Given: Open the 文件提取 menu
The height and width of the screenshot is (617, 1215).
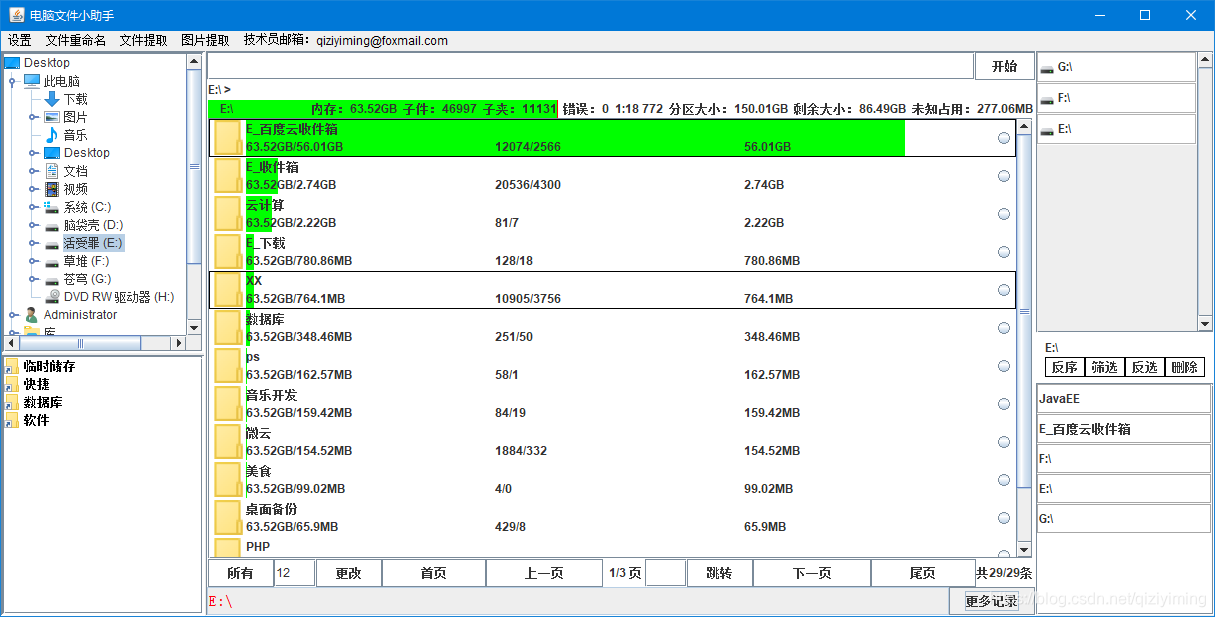Looking at the screenshot, I should tap(144, 41).
